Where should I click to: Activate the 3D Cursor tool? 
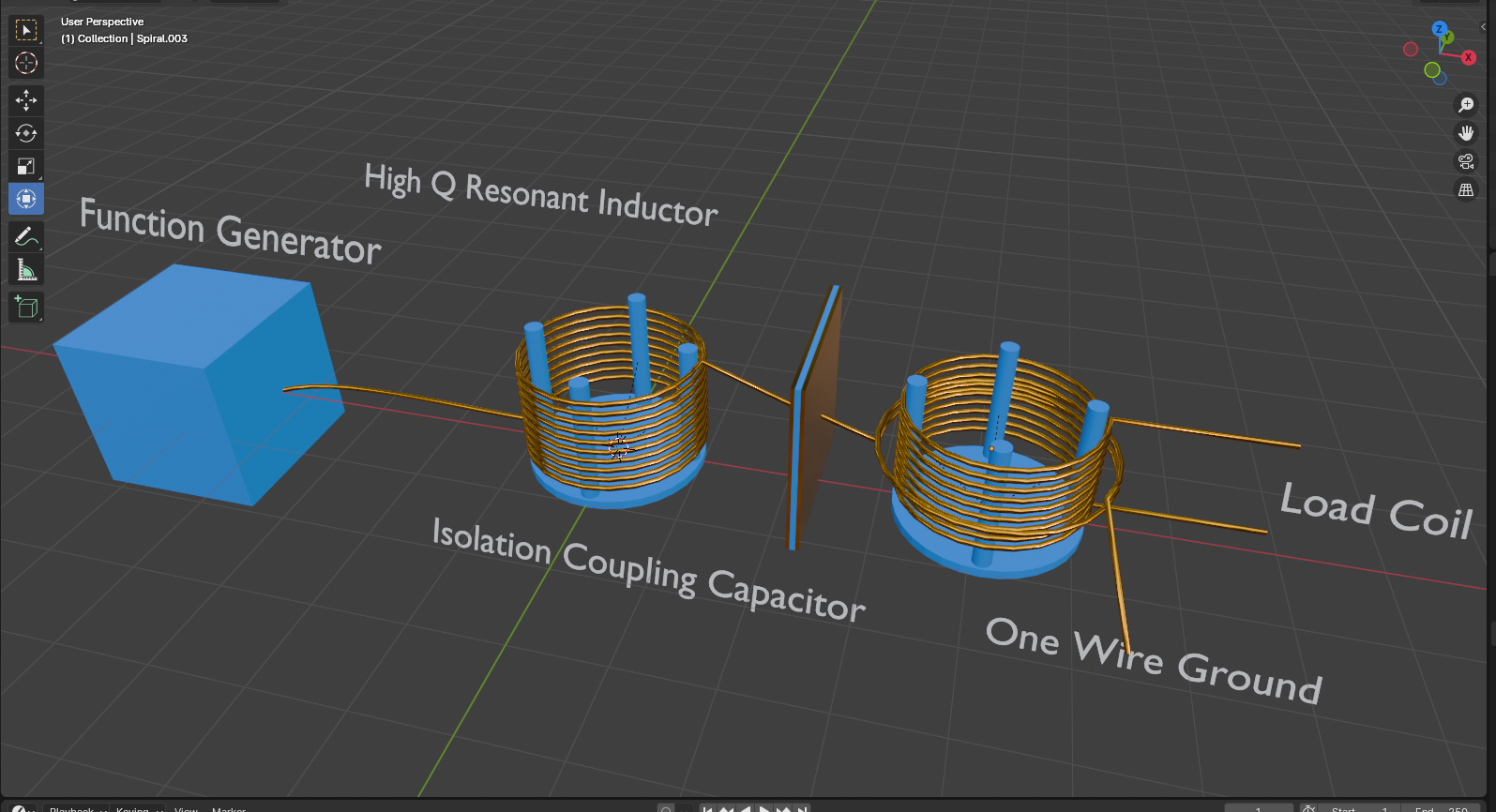pyautogui.click(x=26, y=63)
